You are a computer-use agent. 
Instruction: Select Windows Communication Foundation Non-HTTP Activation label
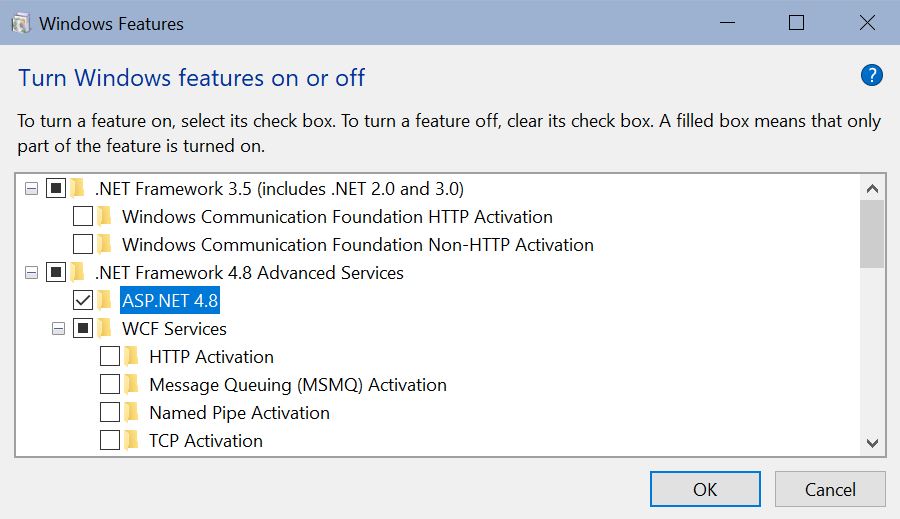click(357, 244)
